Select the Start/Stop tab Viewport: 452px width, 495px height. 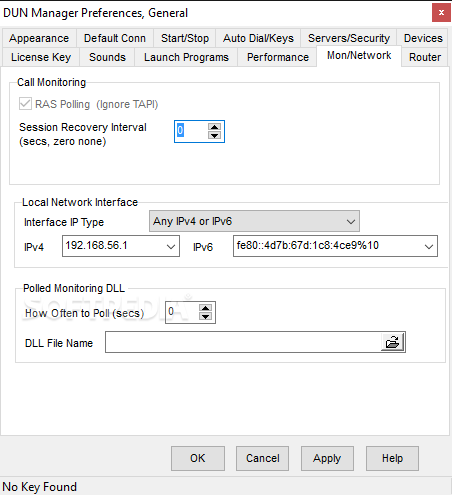[185, 38]
